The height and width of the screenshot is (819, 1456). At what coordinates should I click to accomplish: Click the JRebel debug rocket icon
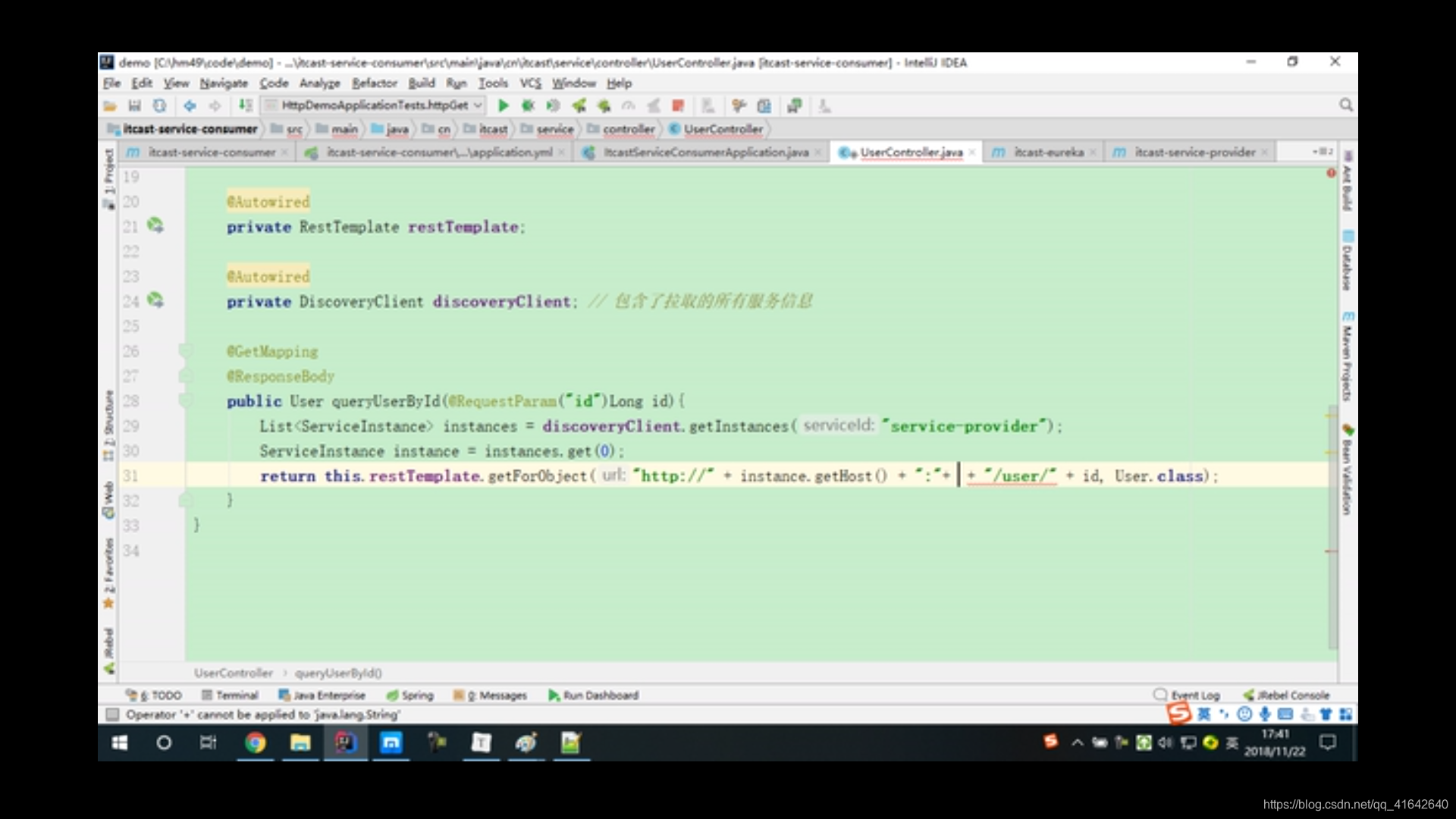tap(604, 105)
